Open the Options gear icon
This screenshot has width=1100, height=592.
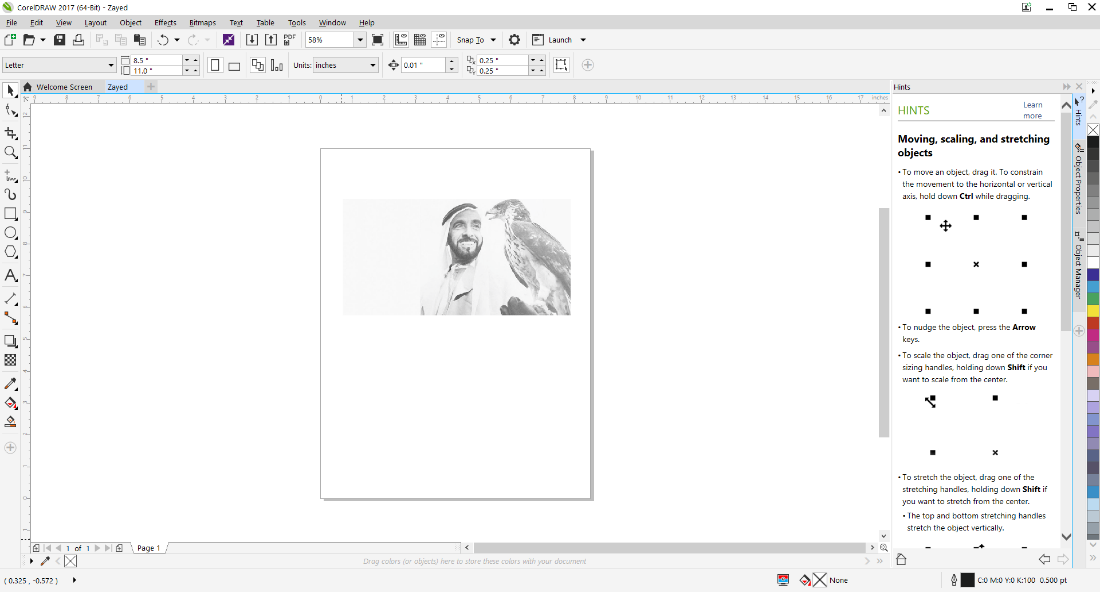click(514, 40)
